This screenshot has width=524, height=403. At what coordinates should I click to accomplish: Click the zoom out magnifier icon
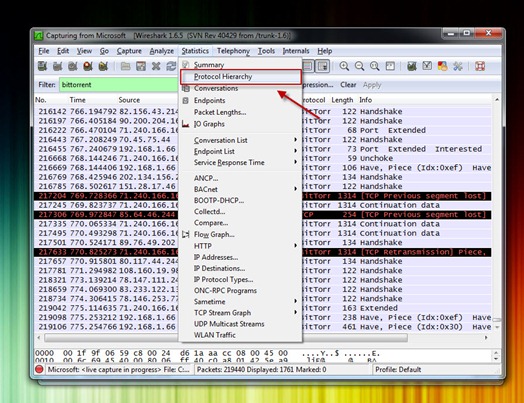[x=359, y=66]
